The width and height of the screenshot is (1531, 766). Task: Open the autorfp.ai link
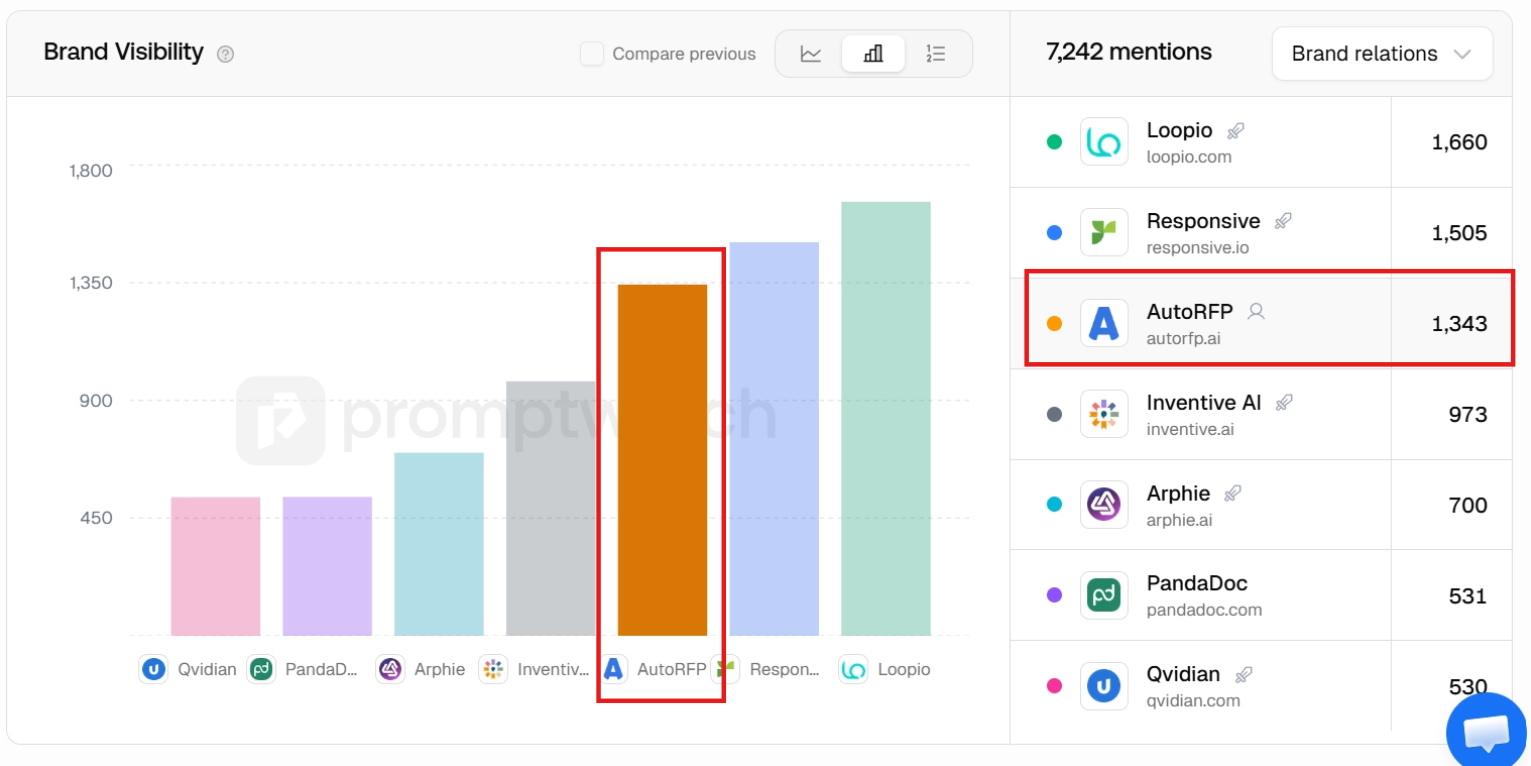coord(1183,339)
